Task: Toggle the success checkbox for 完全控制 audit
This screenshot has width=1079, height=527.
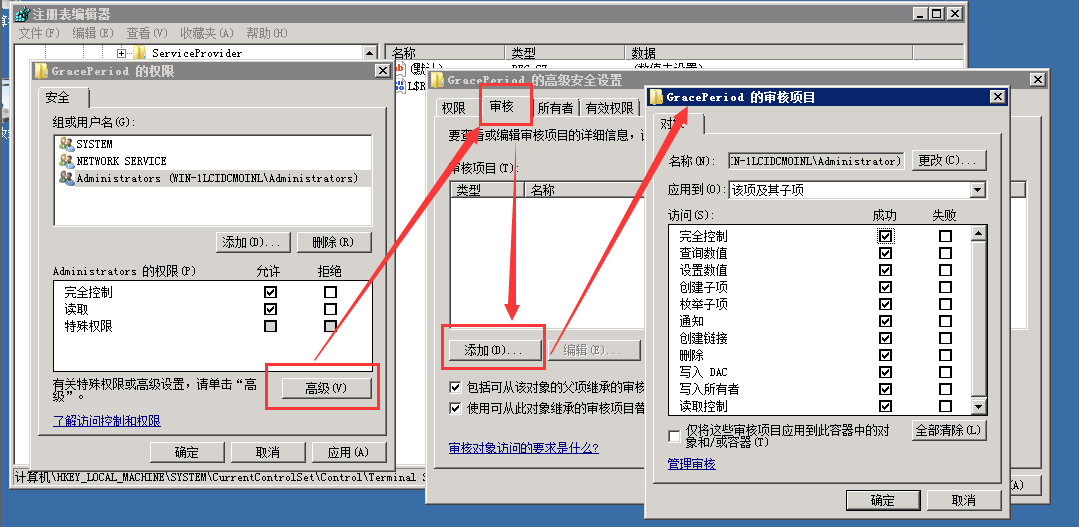Action: pyautogui.click(x=885, y=237)
